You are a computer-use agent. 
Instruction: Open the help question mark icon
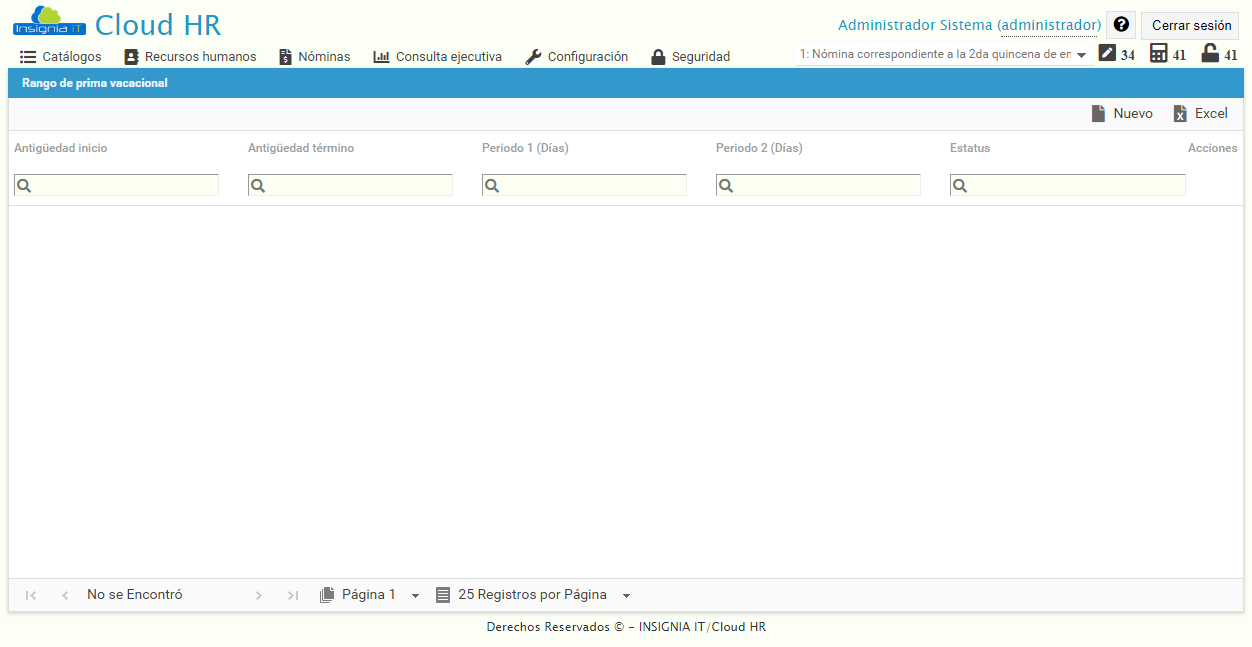[1120, 24]
